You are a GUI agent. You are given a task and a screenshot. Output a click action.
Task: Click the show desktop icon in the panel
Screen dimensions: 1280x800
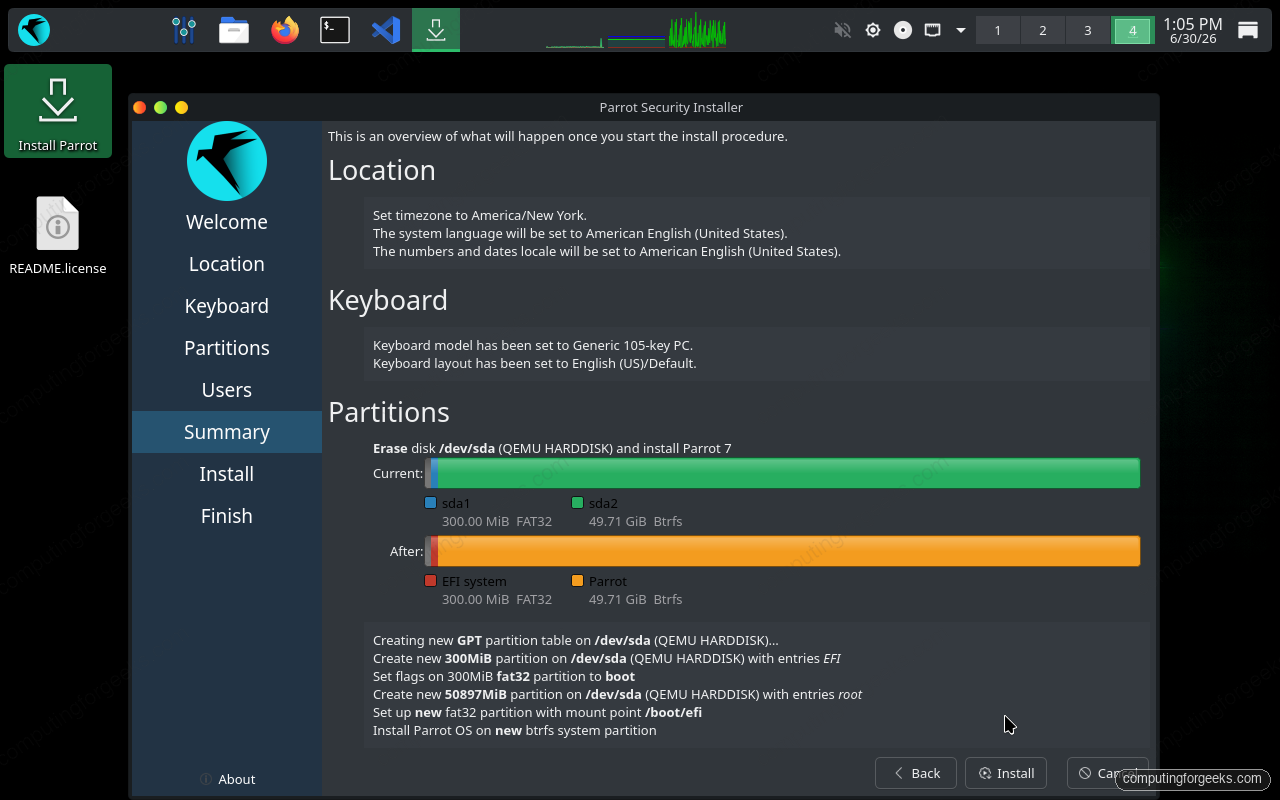pos(1248,30)
